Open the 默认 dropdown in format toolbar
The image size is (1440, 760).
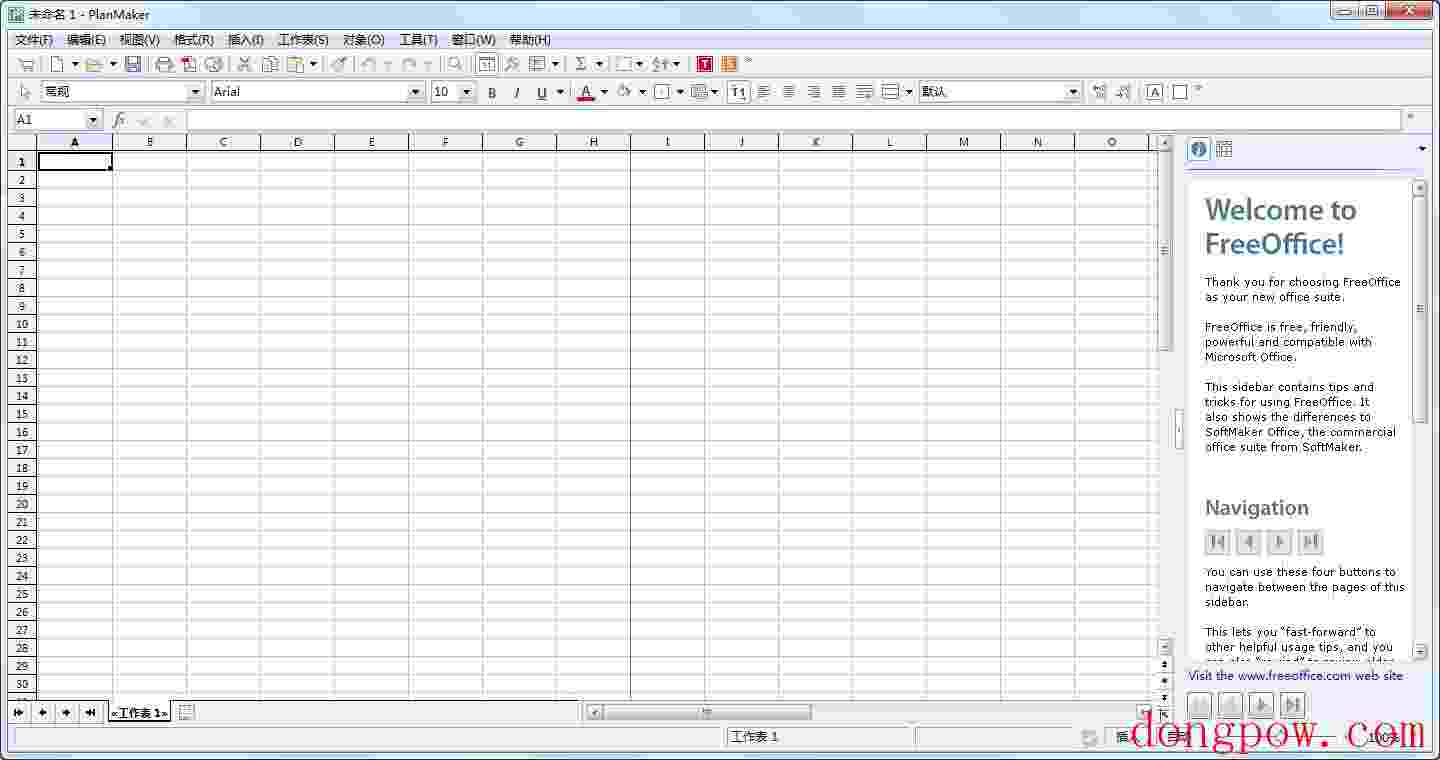pos(1073,92)
